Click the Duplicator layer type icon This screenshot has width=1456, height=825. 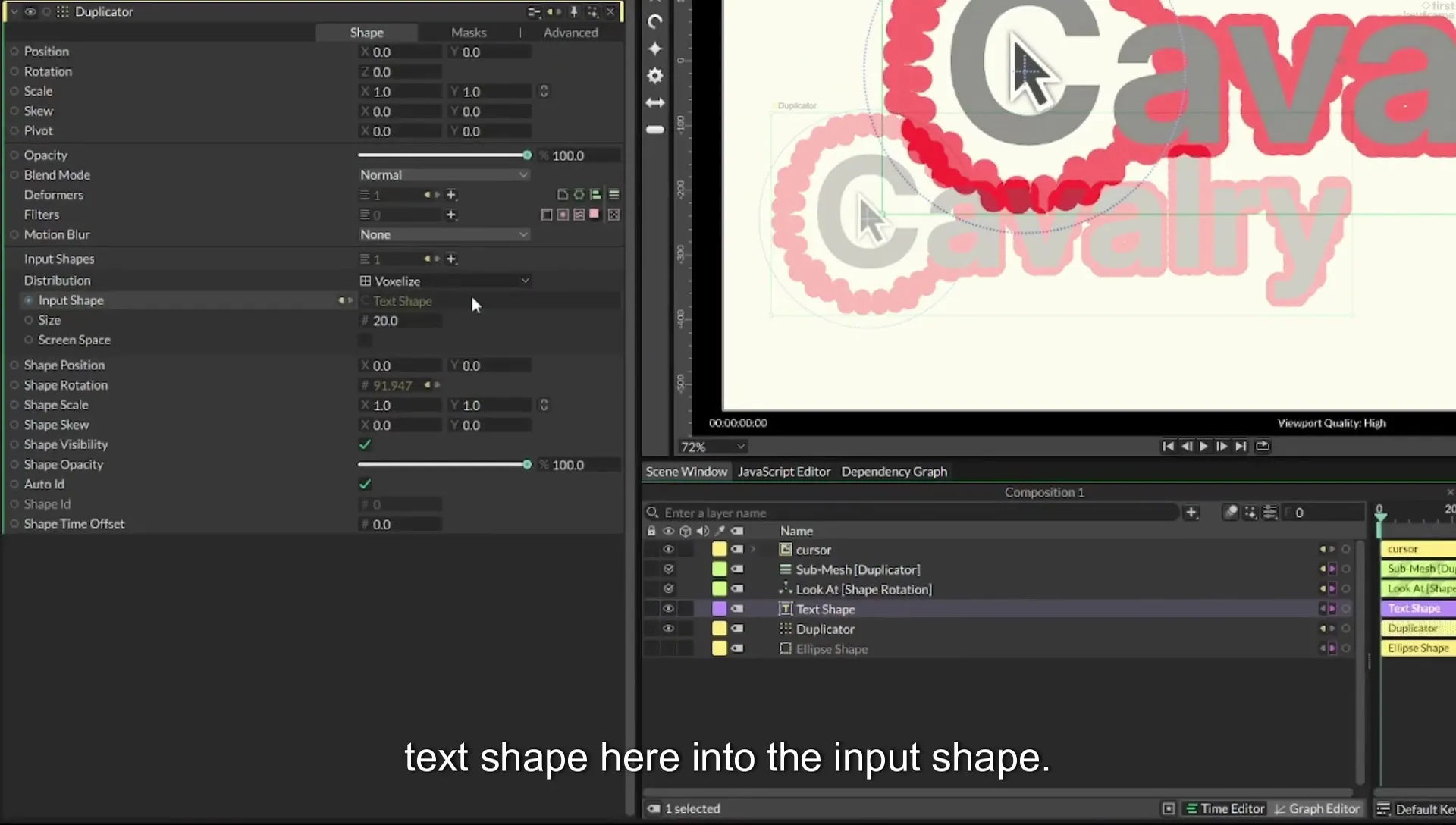(x=786, y=629)
